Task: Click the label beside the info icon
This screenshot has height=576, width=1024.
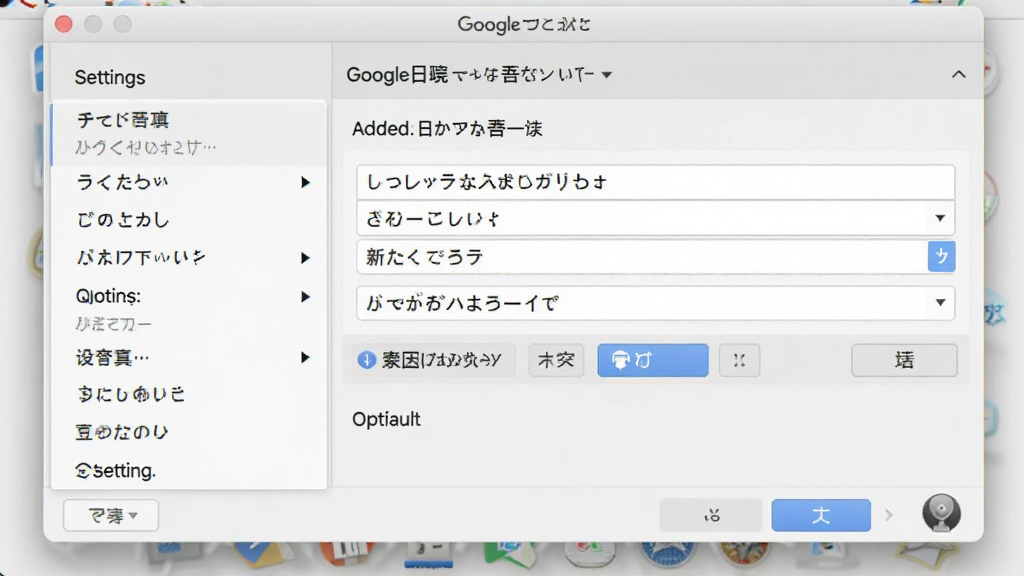Action: (441, 360)
